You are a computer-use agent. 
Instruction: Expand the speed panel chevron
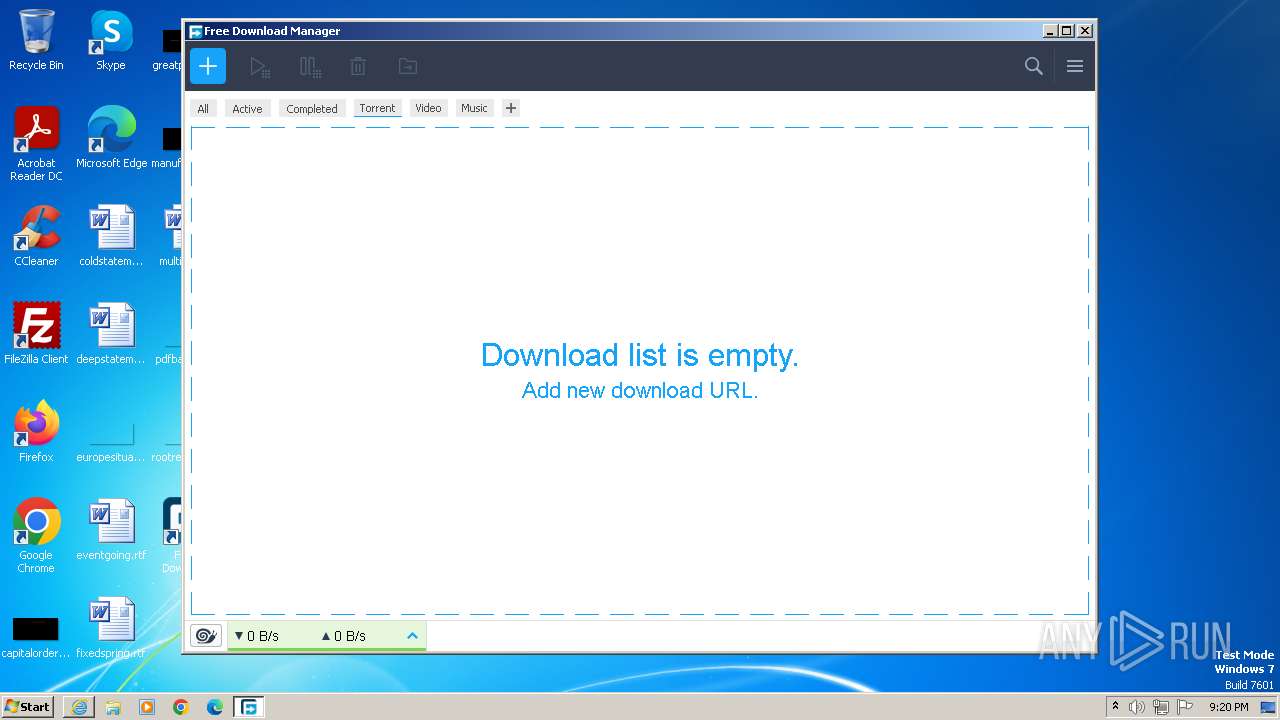pos(412,636)
